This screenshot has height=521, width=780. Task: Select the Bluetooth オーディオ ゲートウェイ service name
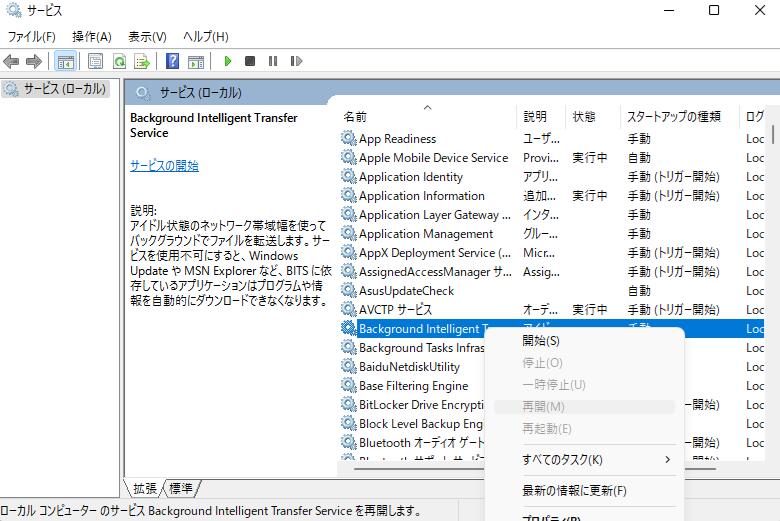(421, 443)
